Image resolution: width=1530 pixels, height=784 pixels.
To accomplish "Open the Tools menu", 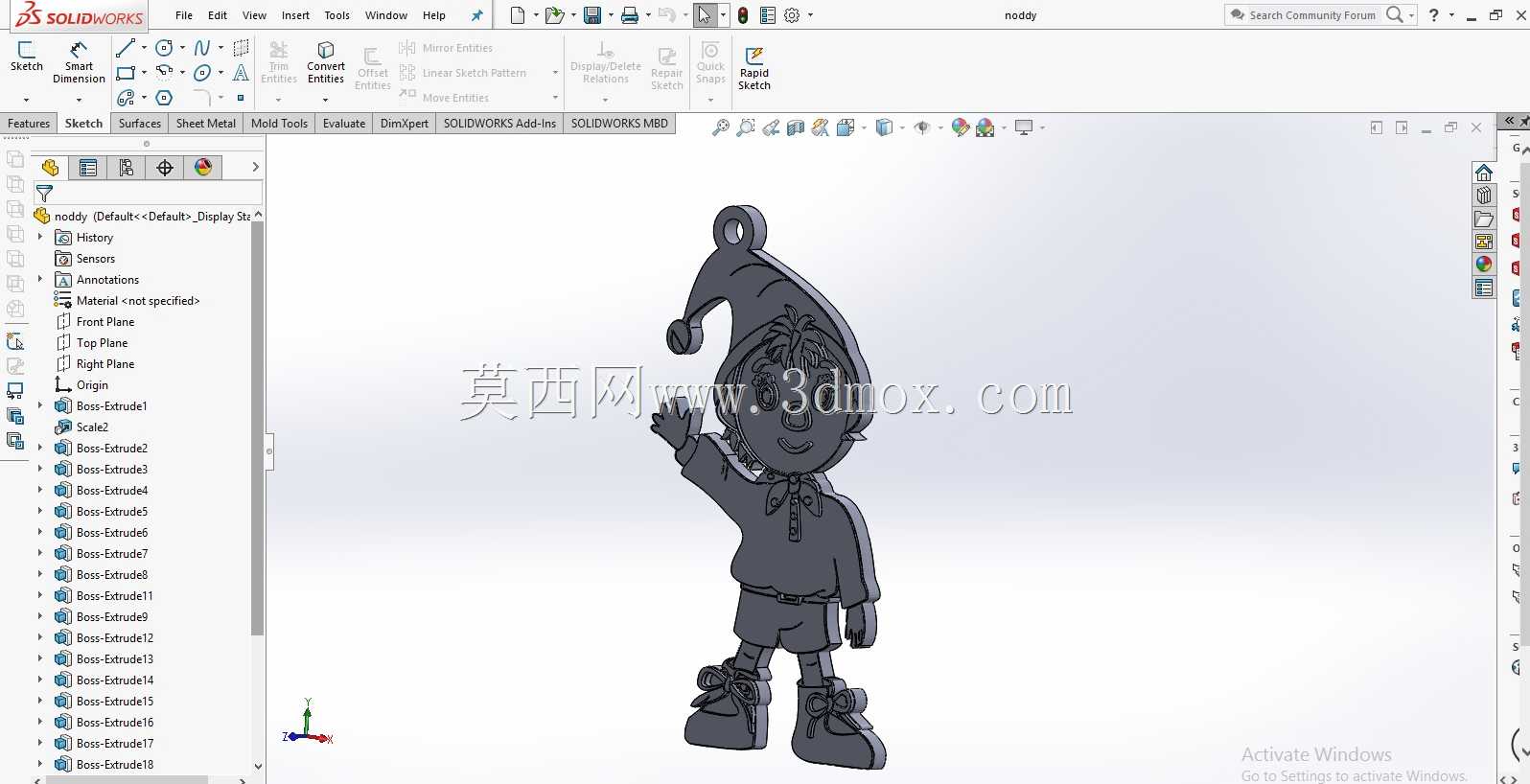I will pos(337,15).
